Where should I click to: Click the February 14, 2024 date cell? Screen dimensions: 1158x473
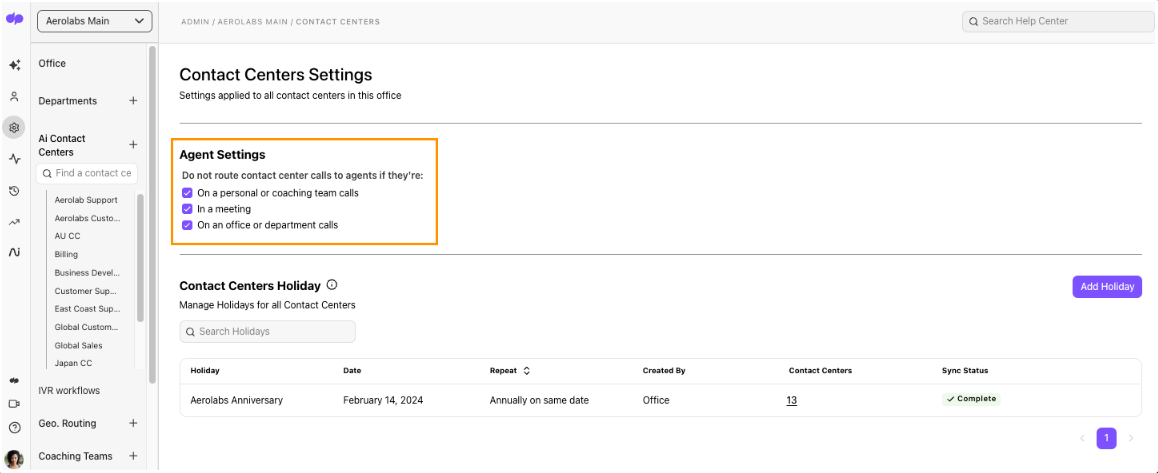point(383,401)
